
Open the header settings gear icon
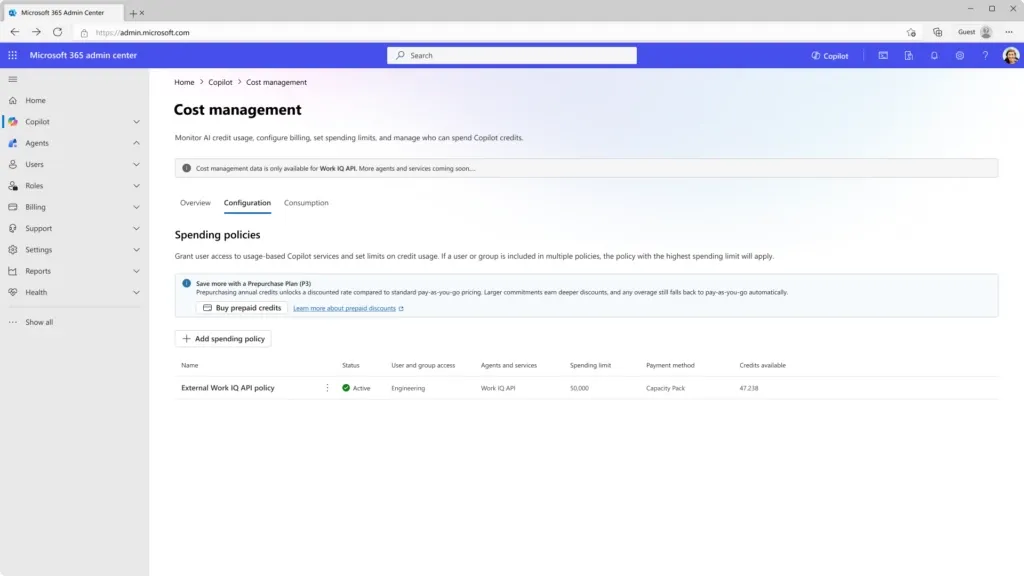959,56
